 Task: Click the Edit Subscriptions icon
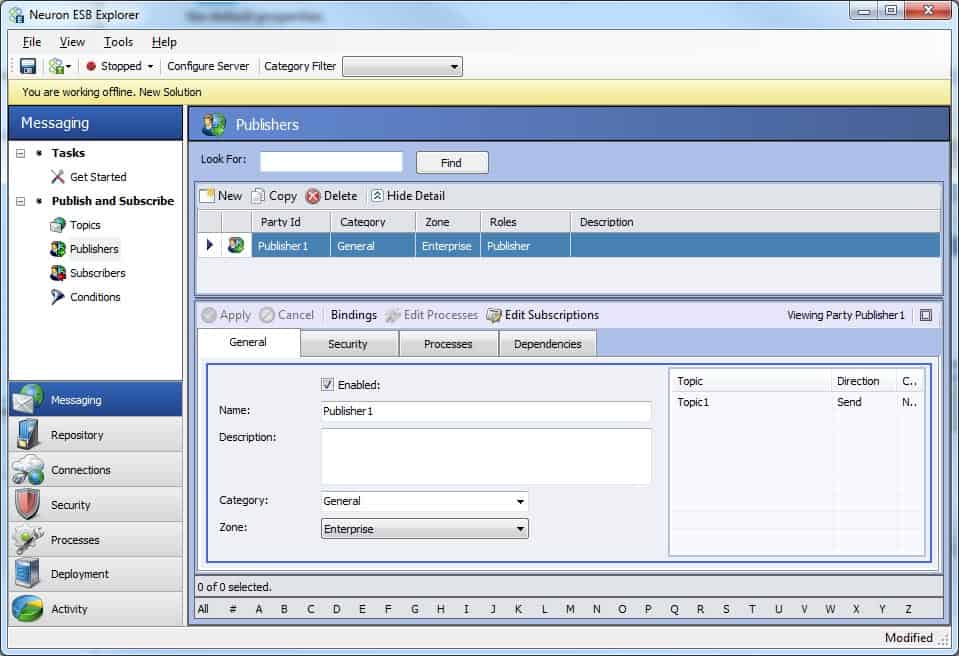(494, 315)
